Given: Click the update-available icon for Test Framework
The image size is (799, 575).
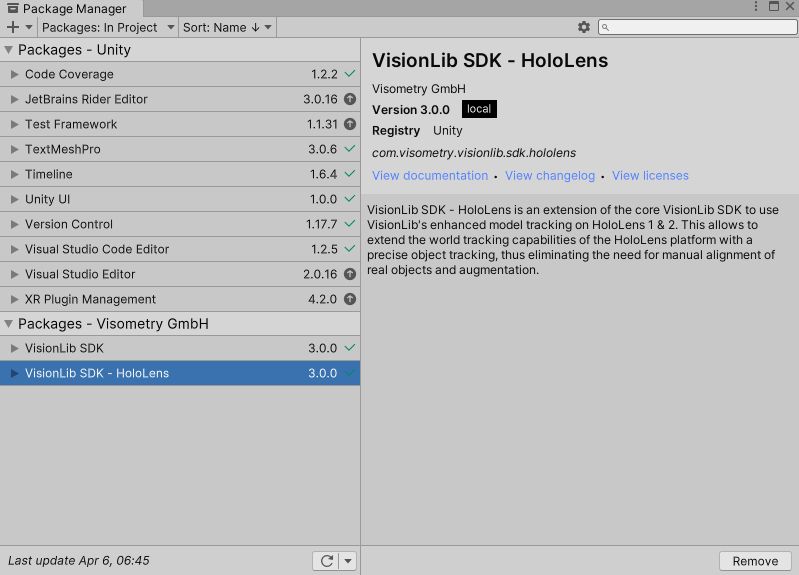Looking at the screenshot, I should click(350, 124).
